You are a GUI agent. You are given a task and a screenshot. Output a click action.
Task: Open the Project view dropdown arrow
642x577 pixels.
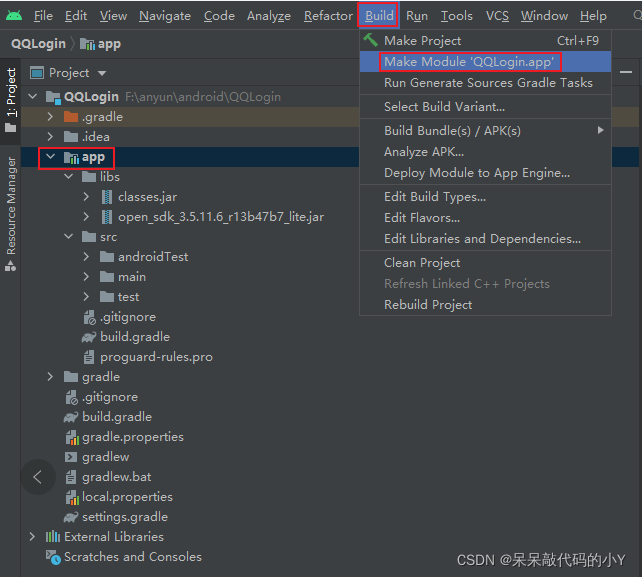[x=102, y=73]
